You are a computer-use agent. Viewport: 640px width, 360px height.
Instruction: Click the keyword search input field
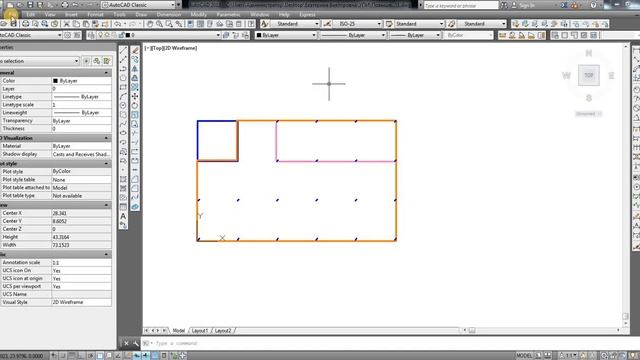point(461,5)
